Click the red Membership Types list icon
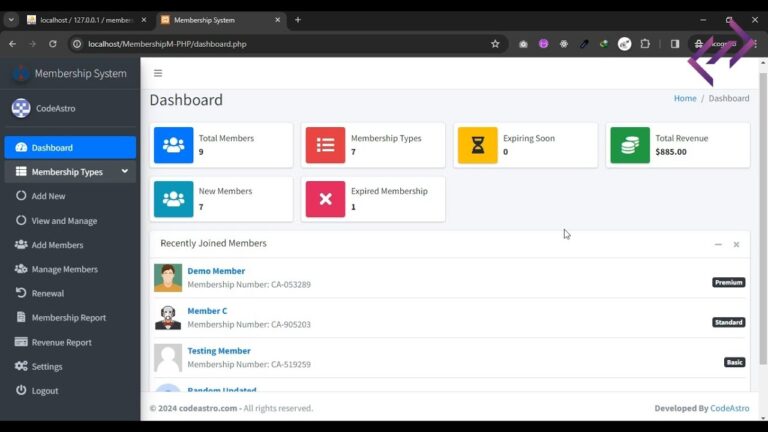The image size is (768, 432). [x=325, y=145]
